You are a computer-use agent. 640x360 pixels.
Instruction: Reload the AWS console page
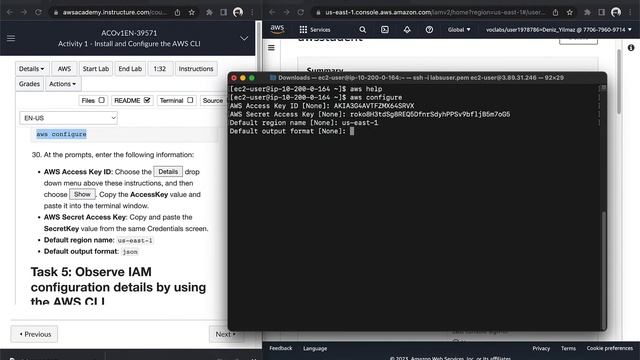[x=301, y=12]
